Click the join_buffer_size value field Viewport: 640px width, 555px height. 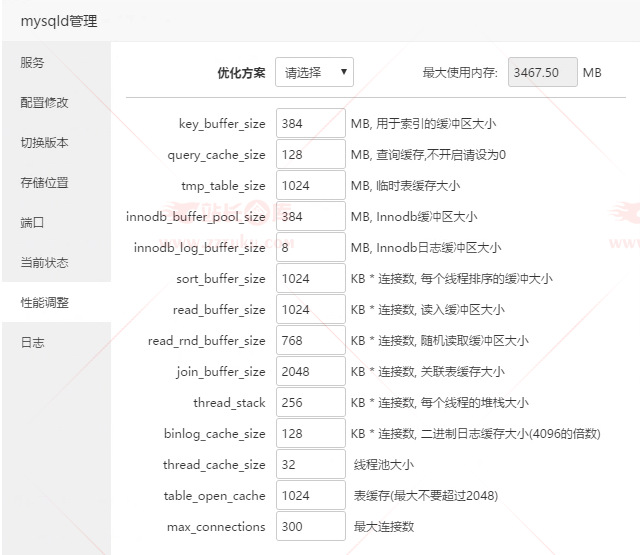[x=310, y=372]
